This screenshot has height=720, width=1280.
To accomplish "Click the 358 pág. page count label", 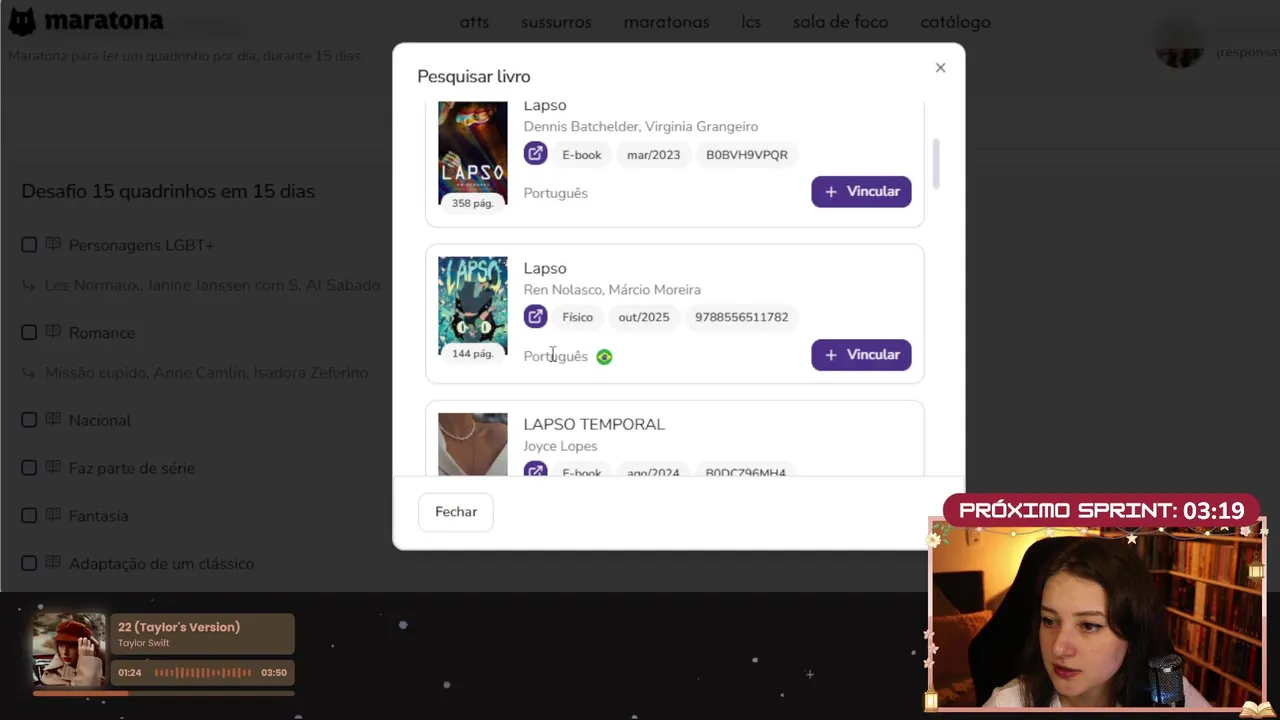I will tap(472, 203).
